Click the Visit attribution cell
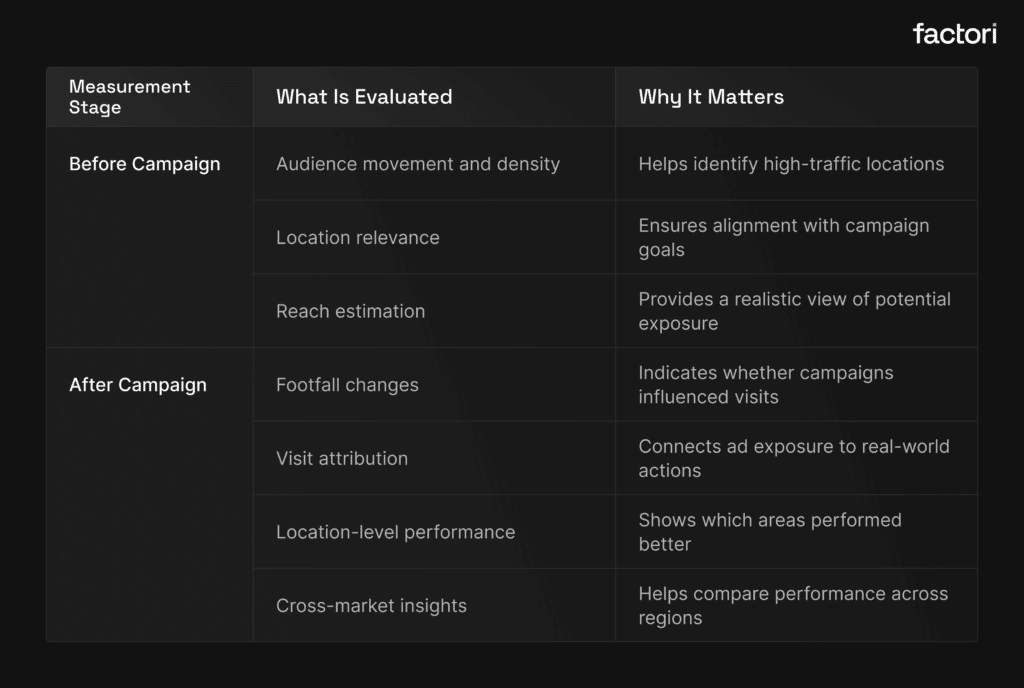This screenshot has width=1024, height=688. (x=342, y=459)
